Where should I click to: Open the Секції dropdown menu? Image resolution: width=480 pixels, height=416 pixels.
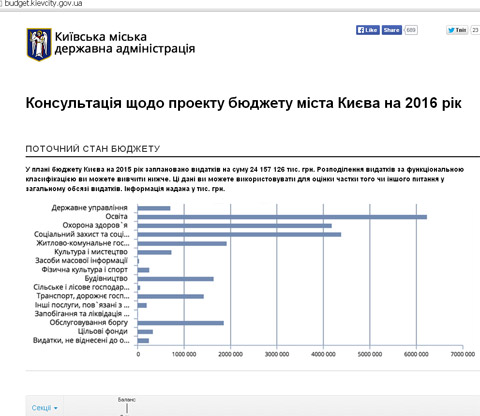coord(45,408)
